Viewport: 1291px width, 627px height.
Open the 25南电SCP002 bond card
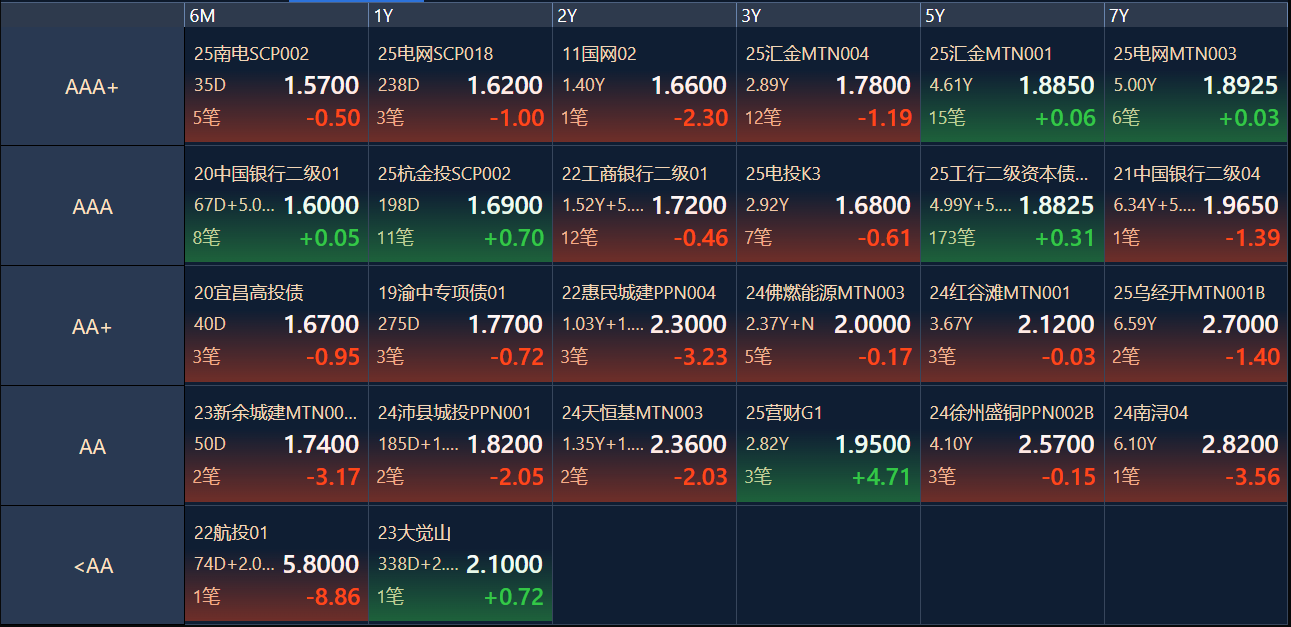click(x=277, y=86)
